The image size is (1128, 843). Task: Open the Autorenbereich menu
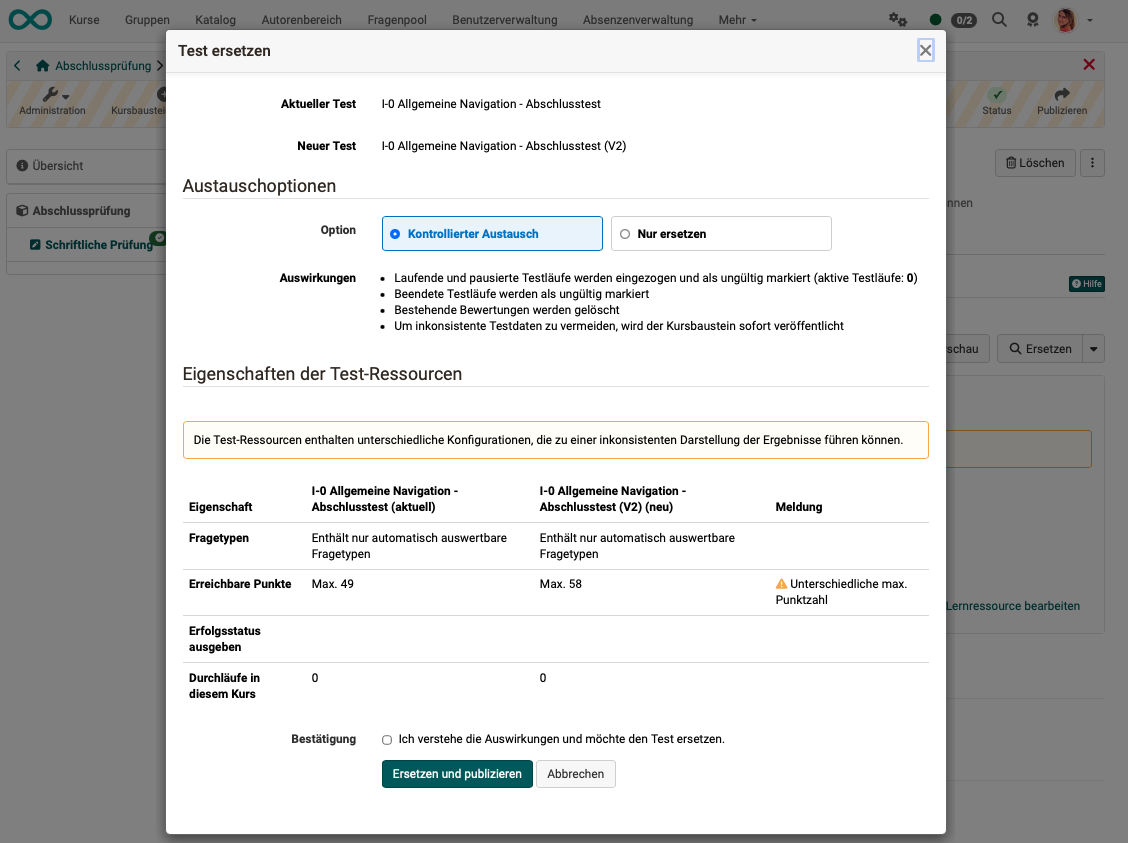(301, 19)
